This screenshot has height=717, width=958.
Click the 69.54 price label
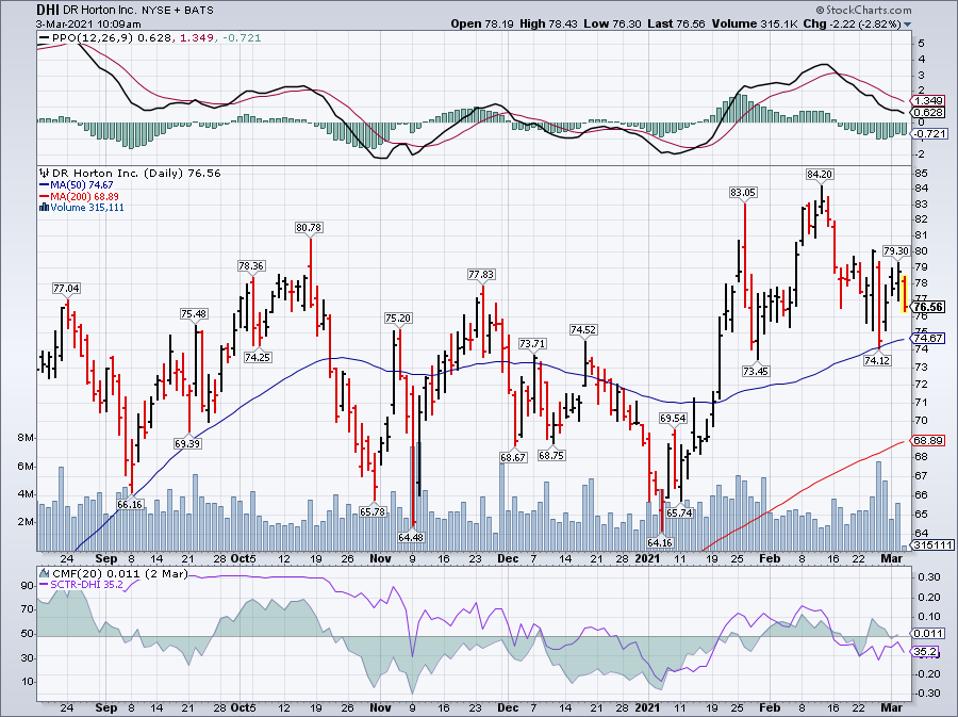coord(673,418)
